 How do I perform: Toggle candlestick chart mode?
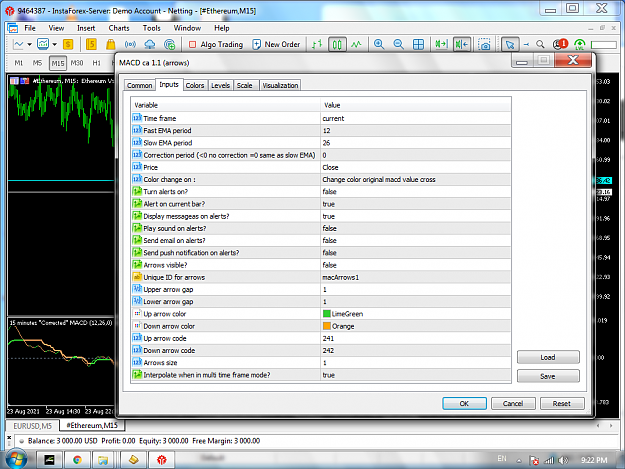coord(337,44)
